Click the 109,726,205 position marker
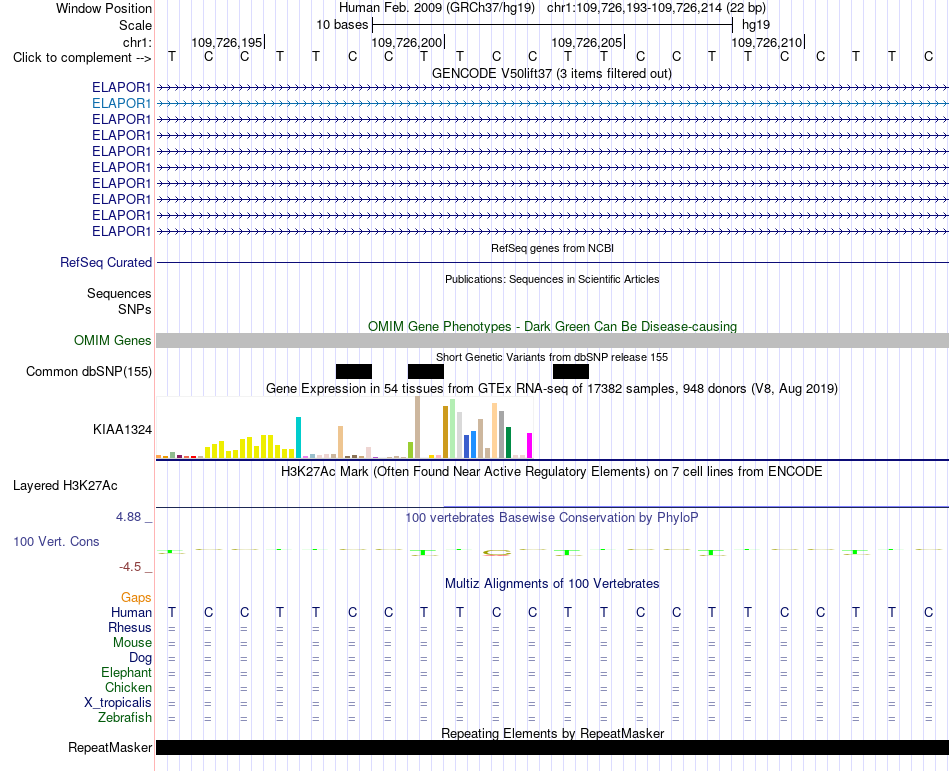Image resolution: width=950 pixels, height=771 pixels. click(586, 42)
